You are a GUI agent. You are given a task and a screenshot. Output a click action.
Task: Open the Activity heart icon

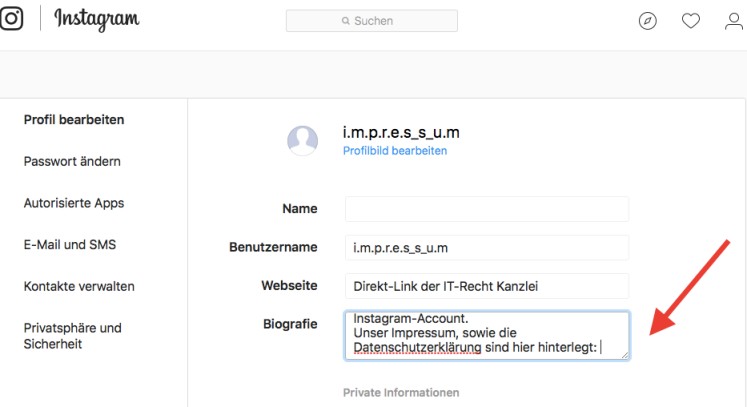pos(691,21)
